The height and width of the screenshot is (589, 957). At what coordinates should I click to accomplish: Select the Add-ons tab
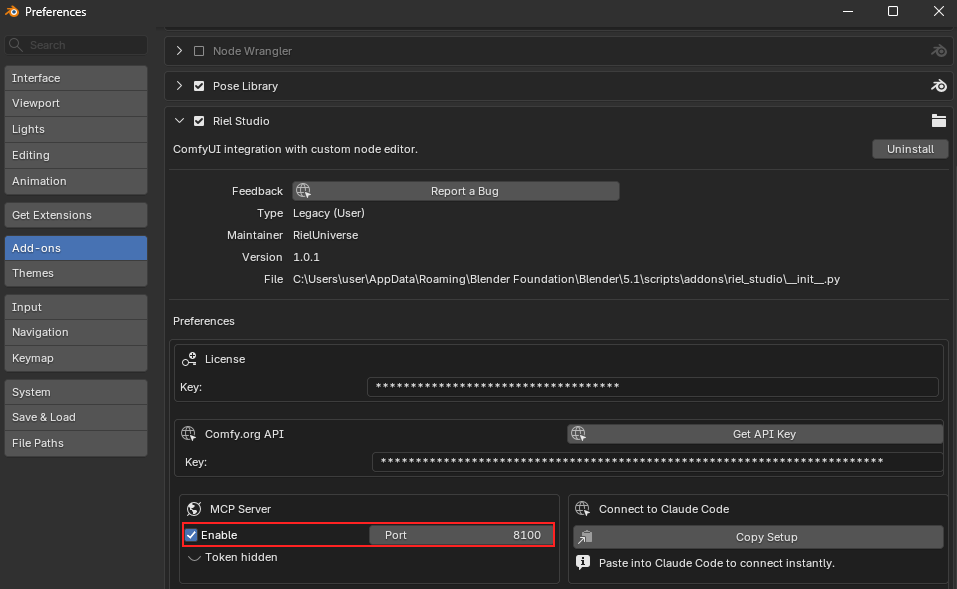76,248
